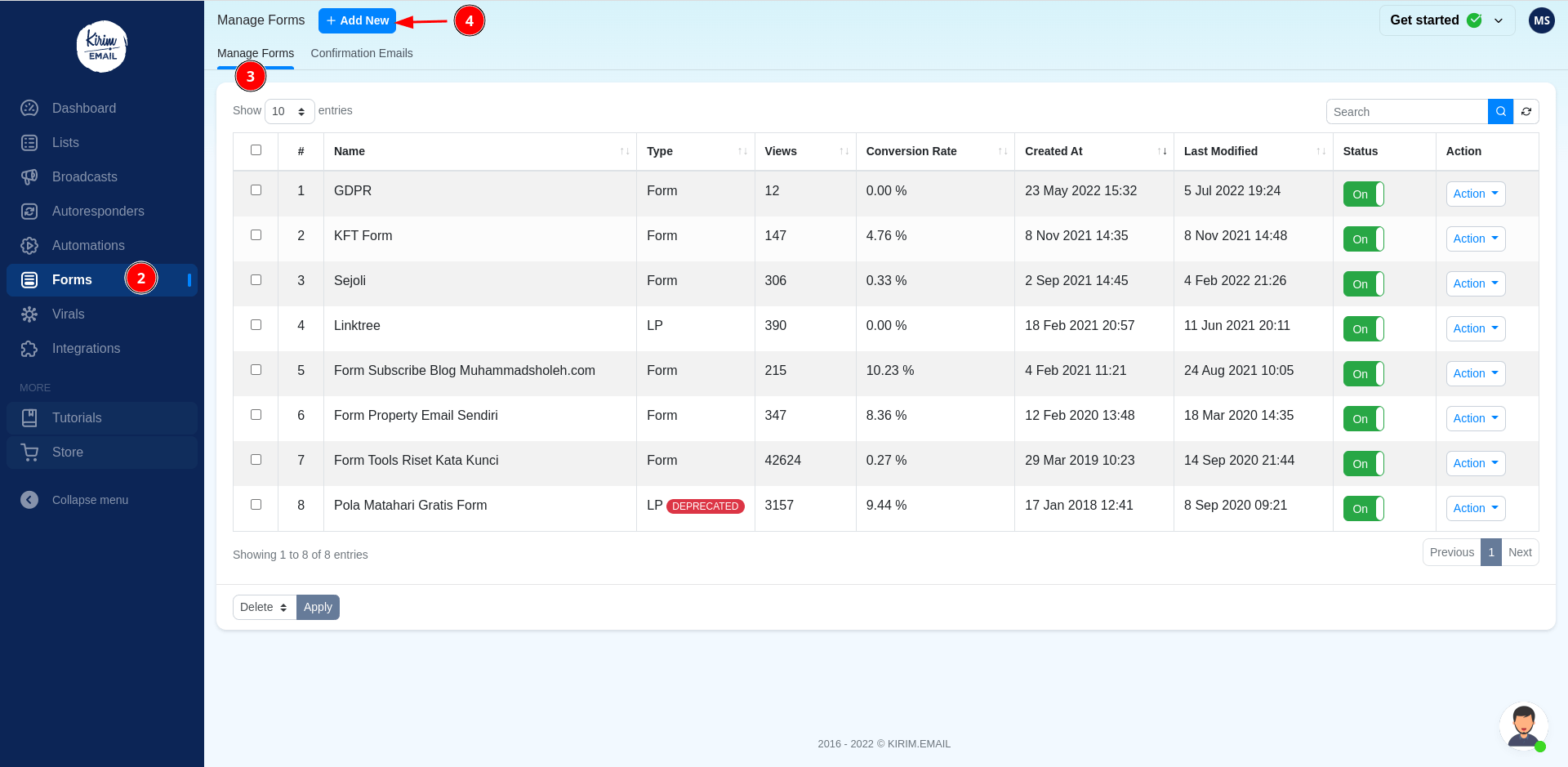Open the Automations section
Viewport: 1568px width, 767px height.
pyautogui.click(x=87, y=245)
